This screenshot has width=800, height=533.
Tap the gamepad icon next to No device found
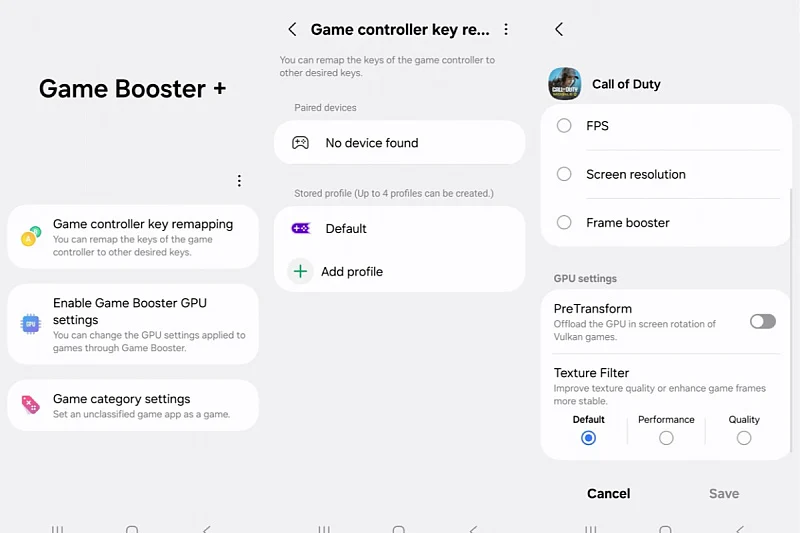[x=301, y=143]
